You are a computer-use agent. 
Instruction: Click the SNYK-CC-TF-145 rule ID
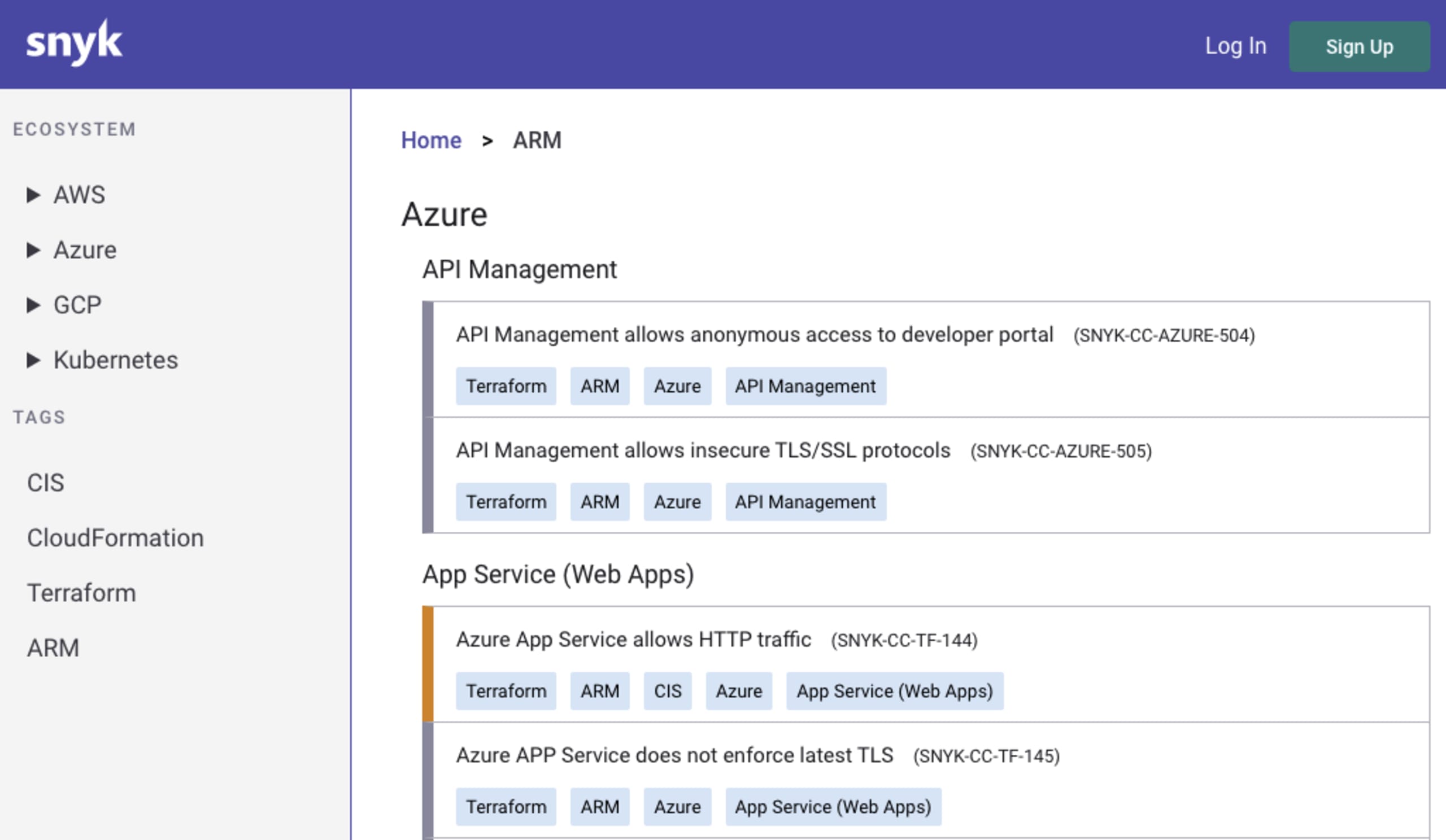click(x=986, y=756)
